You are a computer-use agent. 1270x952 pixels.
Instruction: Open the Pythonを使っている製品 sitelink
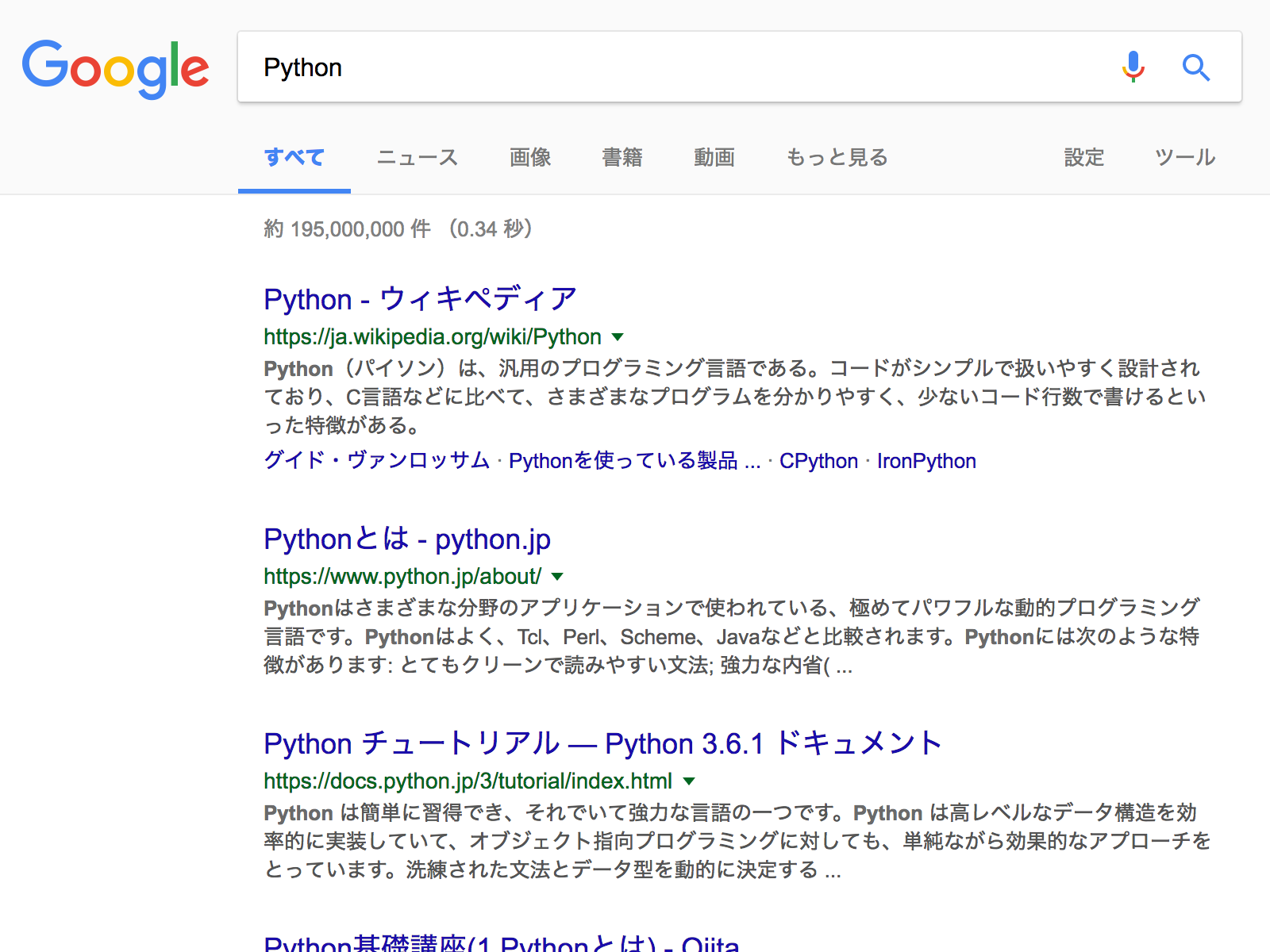click(635, 460)
